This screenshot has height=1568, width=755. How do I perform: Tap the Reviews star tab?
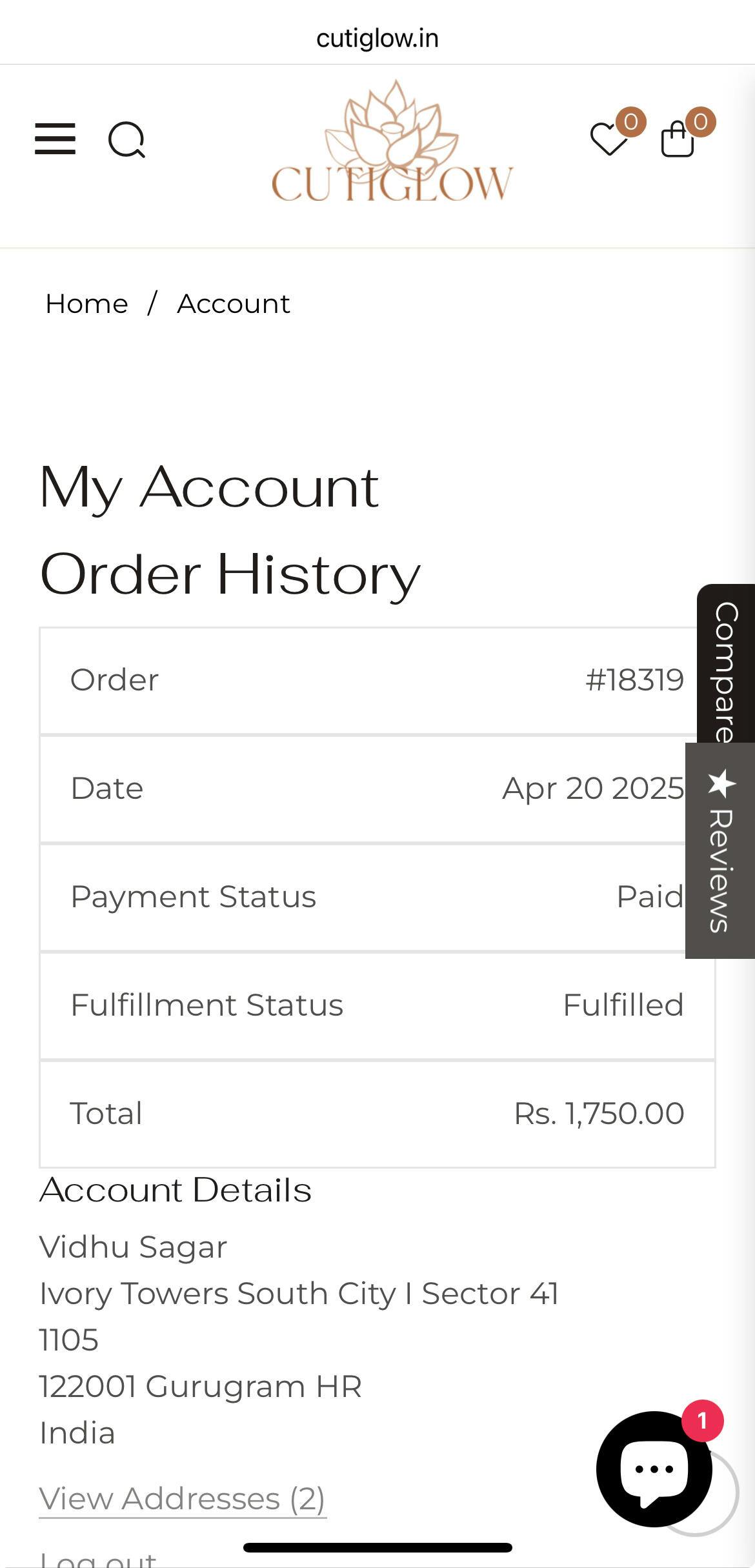[721, 850]
